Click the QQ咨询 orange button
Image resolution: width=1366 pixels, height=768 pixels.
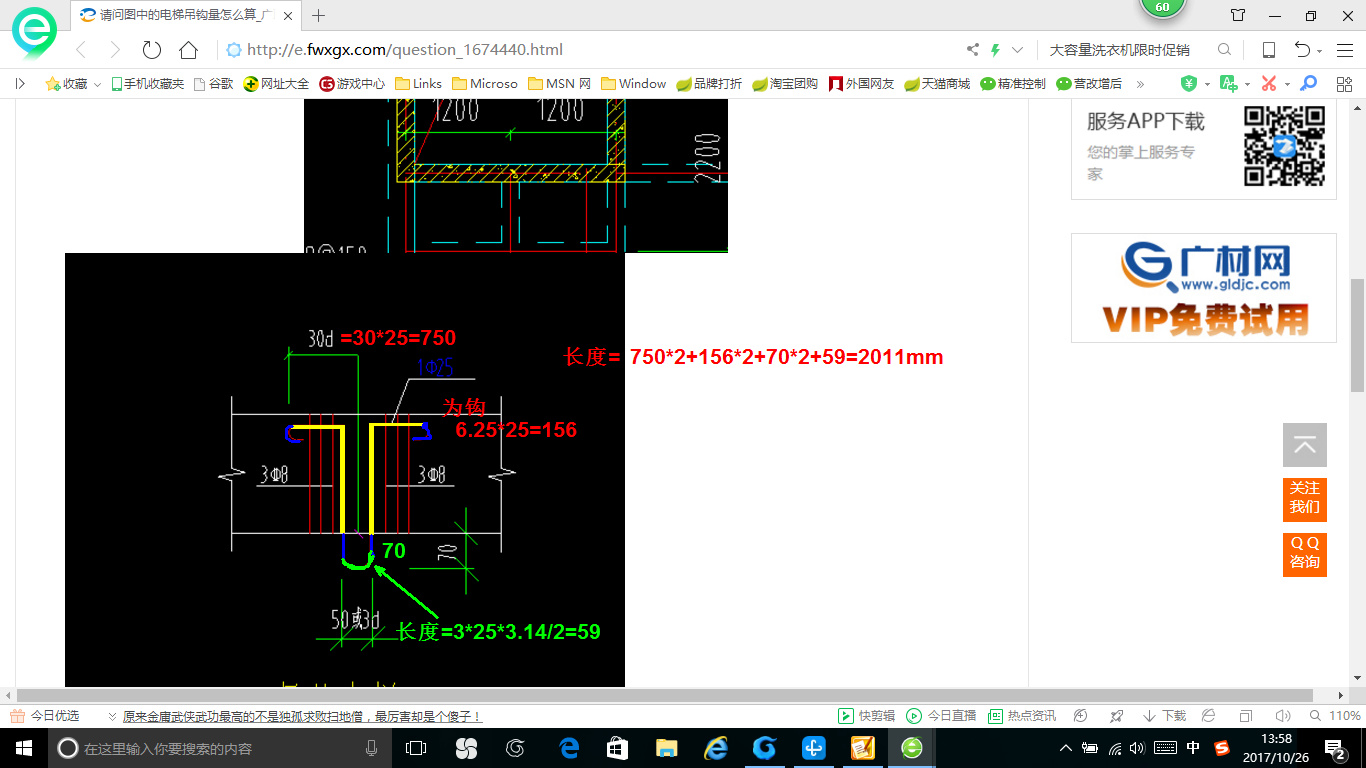pyautogui.click(x=1305, y=553)
